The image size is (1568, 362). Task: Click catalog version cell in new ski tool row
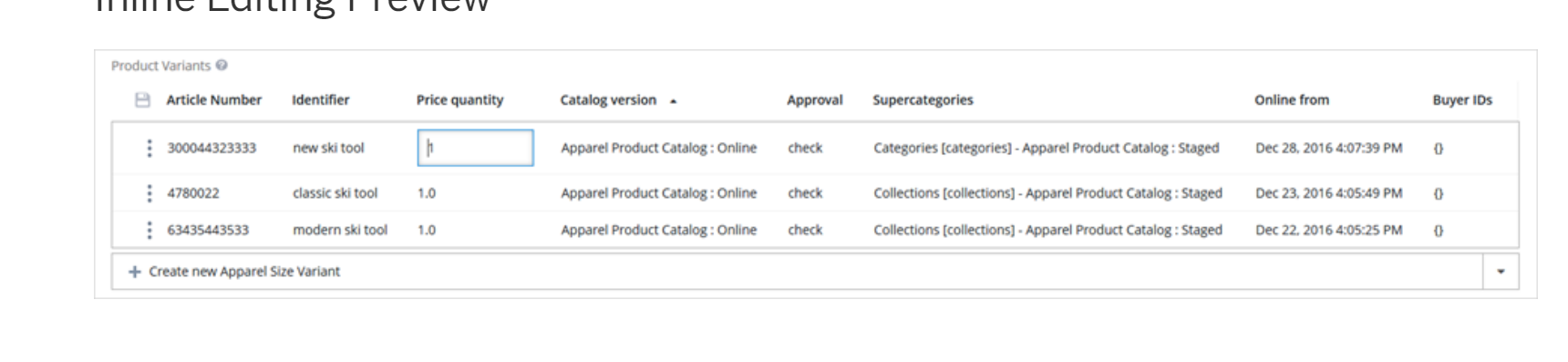(658, 148)
